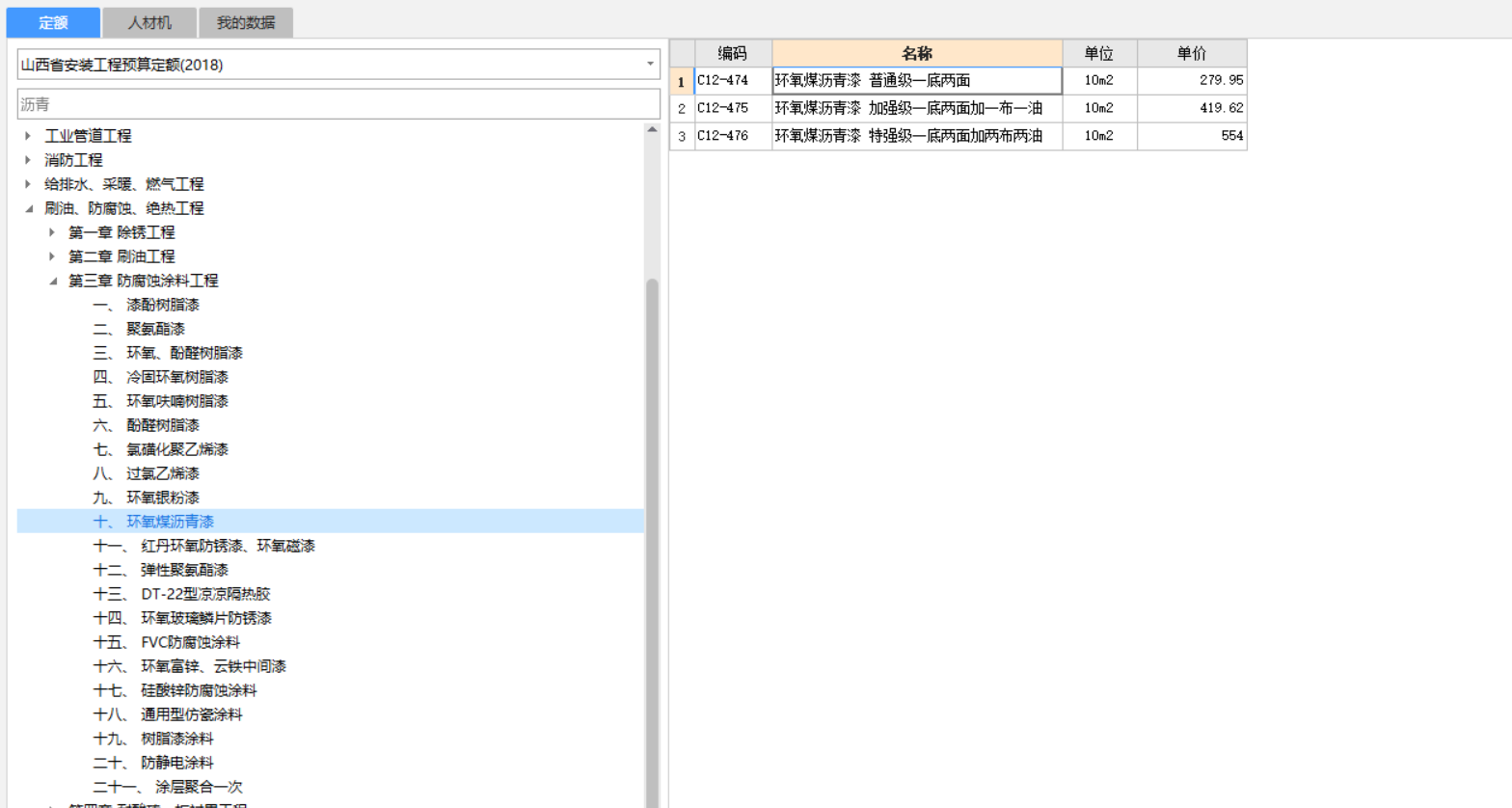This screenshot has height=808, width=1512.
Task: Click the 单价 column header
Action: point(1192,53)
